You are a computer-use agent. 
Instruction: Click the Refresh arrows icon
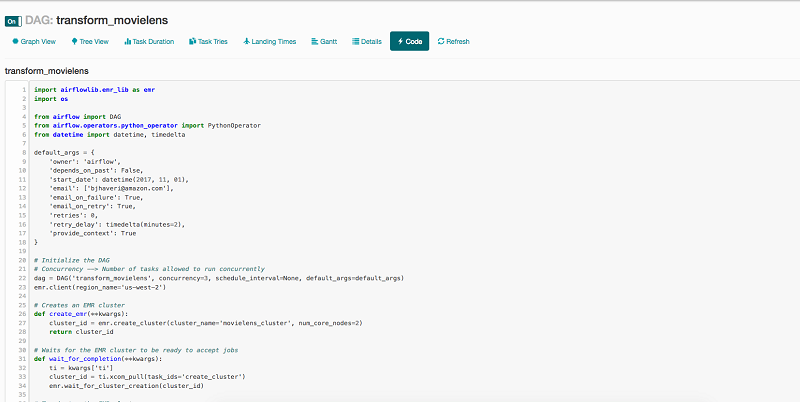pos(441,41)
